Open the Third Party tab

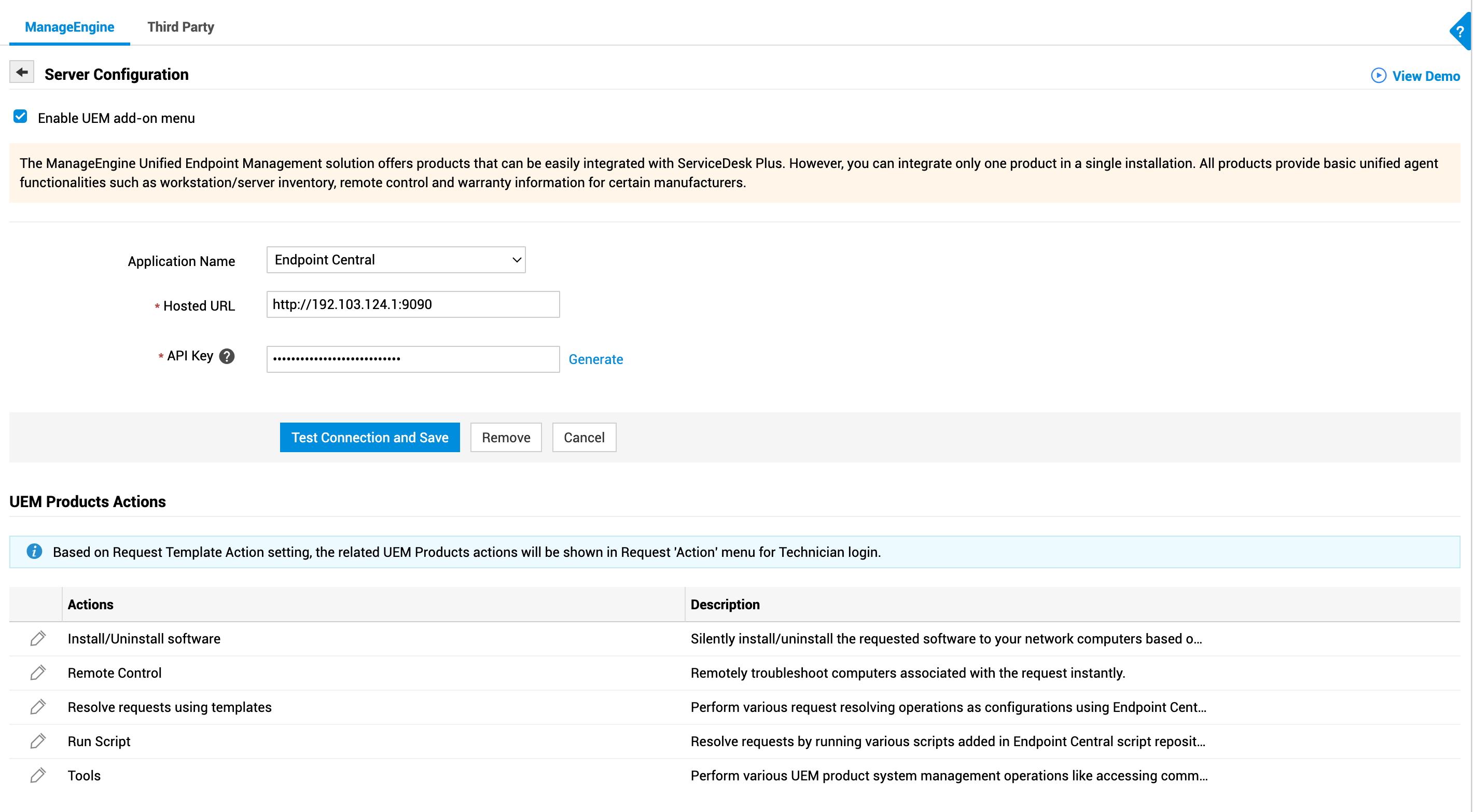180,27
